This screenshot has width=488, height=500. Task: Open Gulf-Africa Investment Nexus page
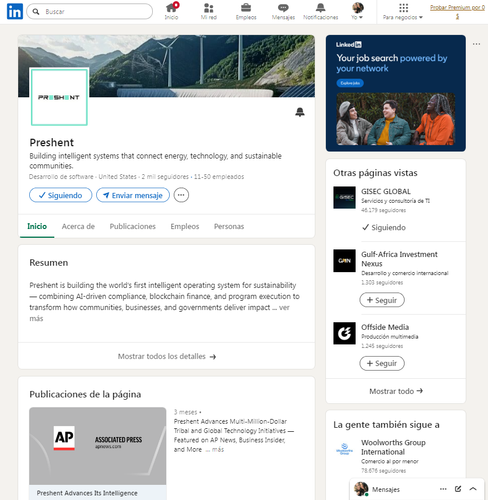pyautogui.click(x=399, y=259)
